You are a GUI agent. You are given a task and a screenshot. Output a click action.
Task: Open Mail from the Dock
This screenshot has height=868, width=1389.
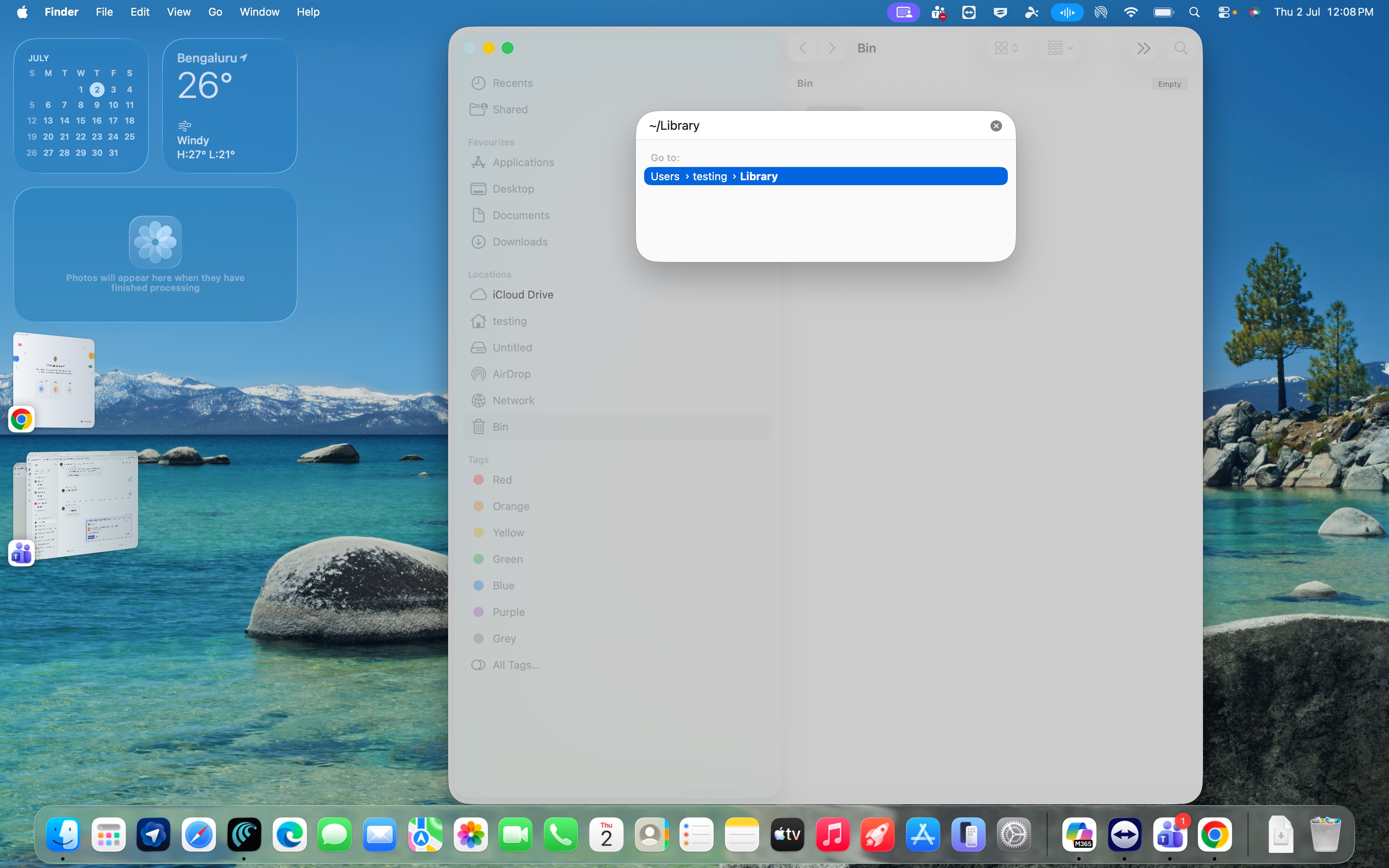(x=380, y=834)
